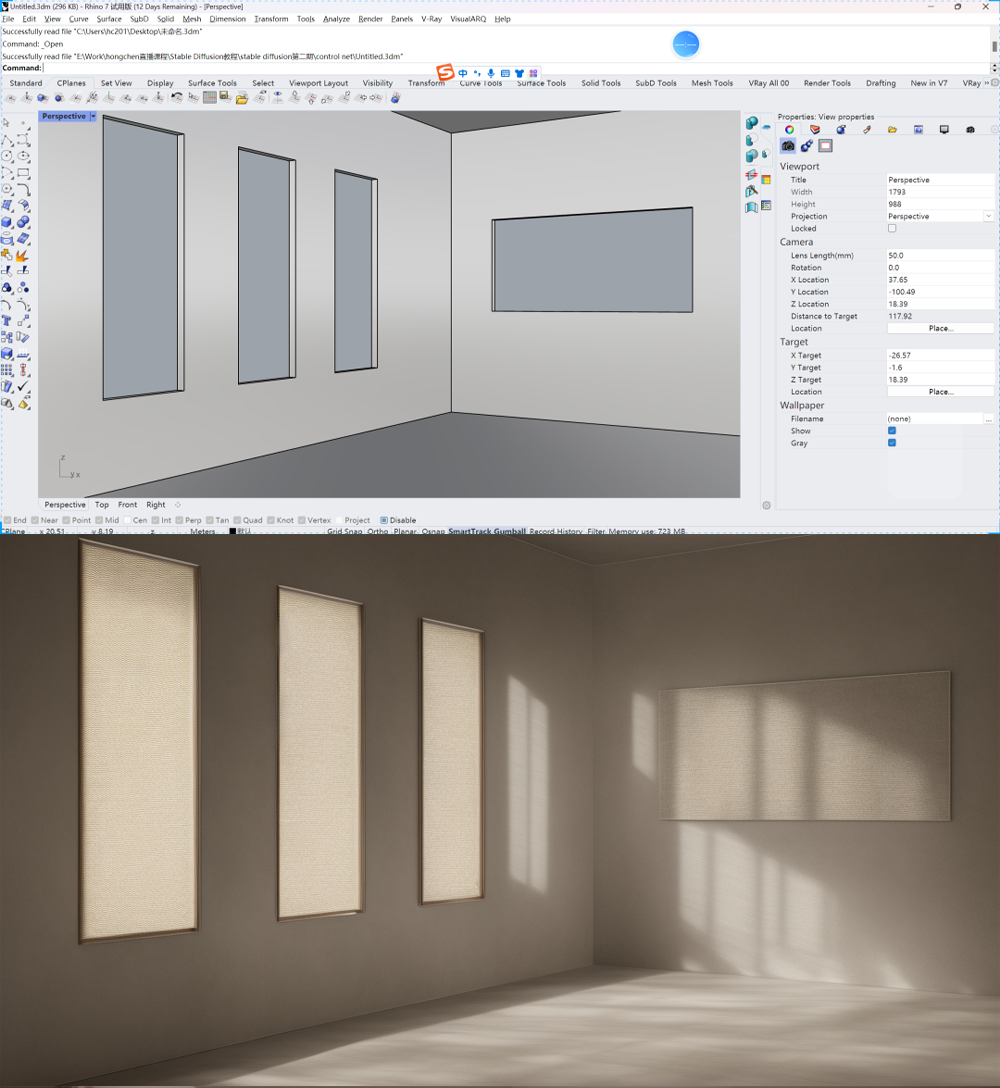Select the Text object tool

click(x=7, y=321)
